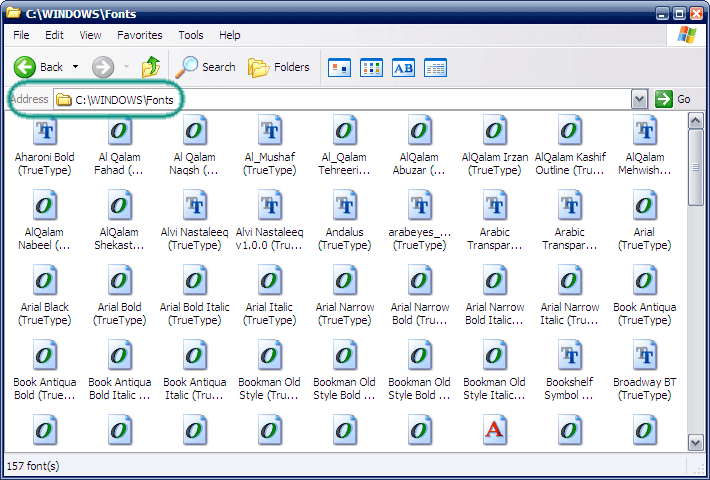Open the Address bar dropdown list
The width and height of the screenshot is (710, 480).
[639, 99]
